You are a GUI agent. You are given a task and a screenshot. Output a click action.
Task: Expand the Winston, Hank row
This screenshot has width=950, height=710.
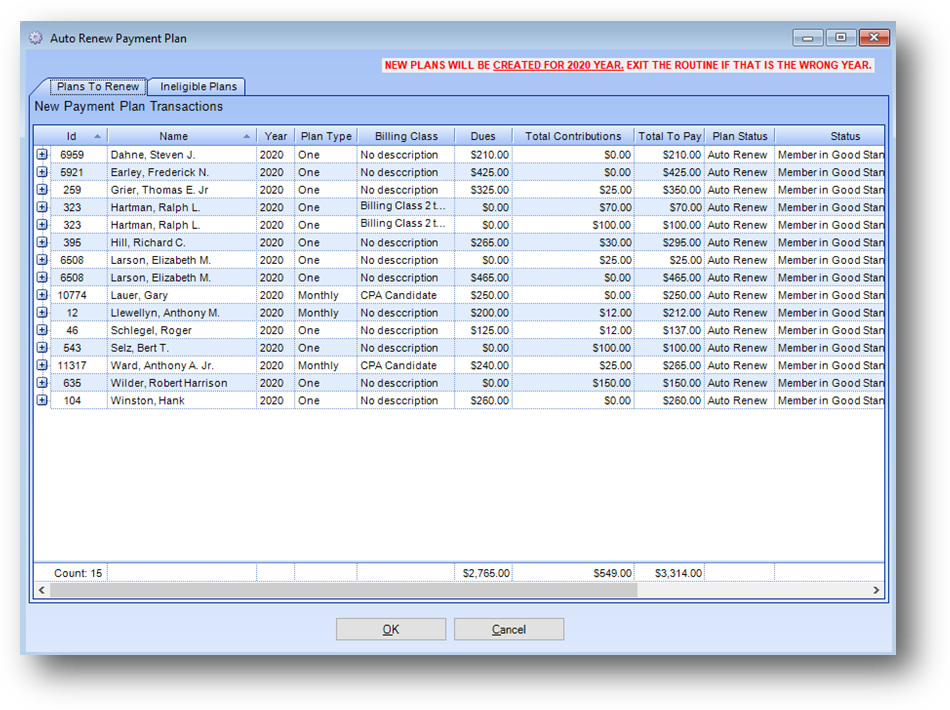(x=42, y=400)
